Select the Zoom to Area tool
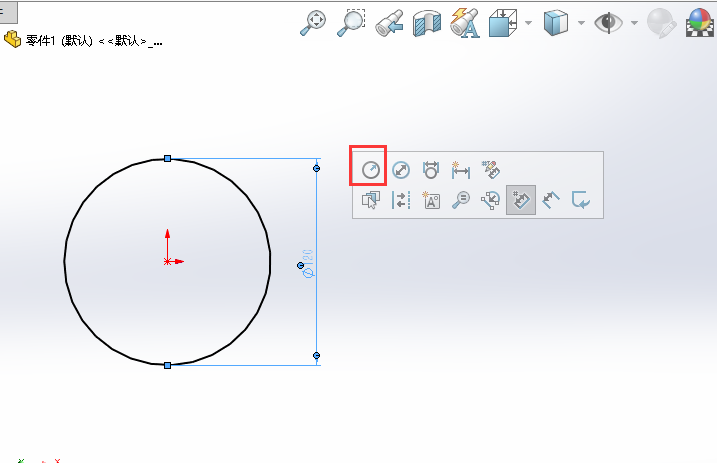The width and height of the screenshot is (717, 463). pyautogui.click(x=351, y=23)
